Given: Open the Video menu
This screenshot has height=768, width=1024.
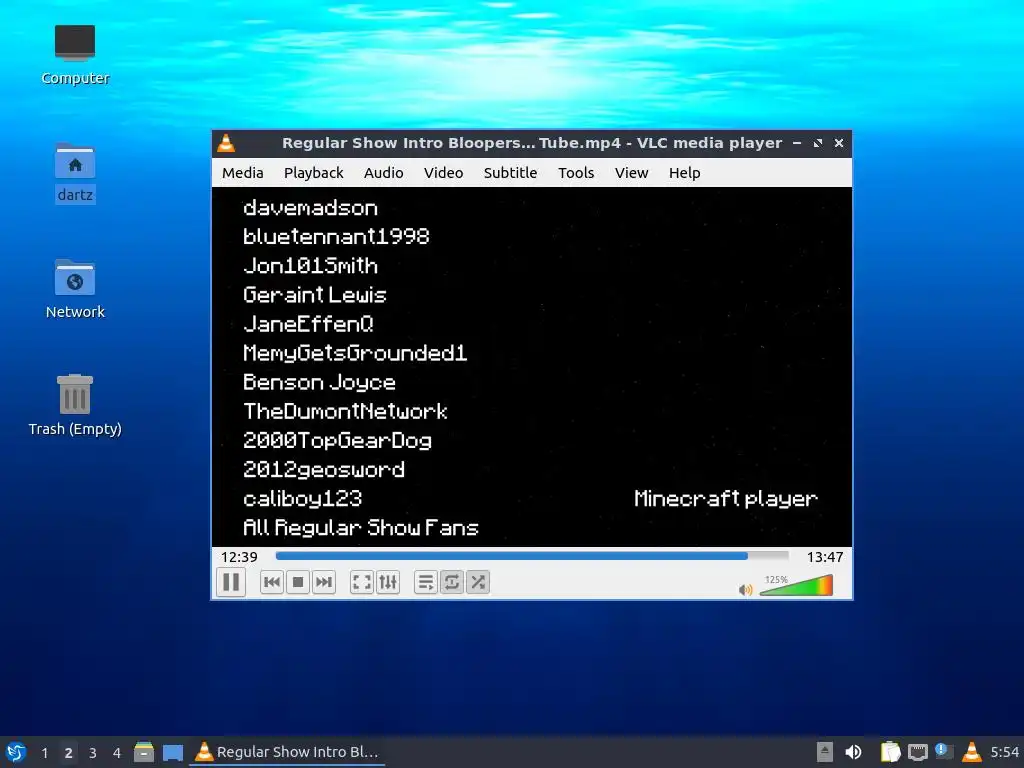Looking at the screenshot, I should pos(443,173).
